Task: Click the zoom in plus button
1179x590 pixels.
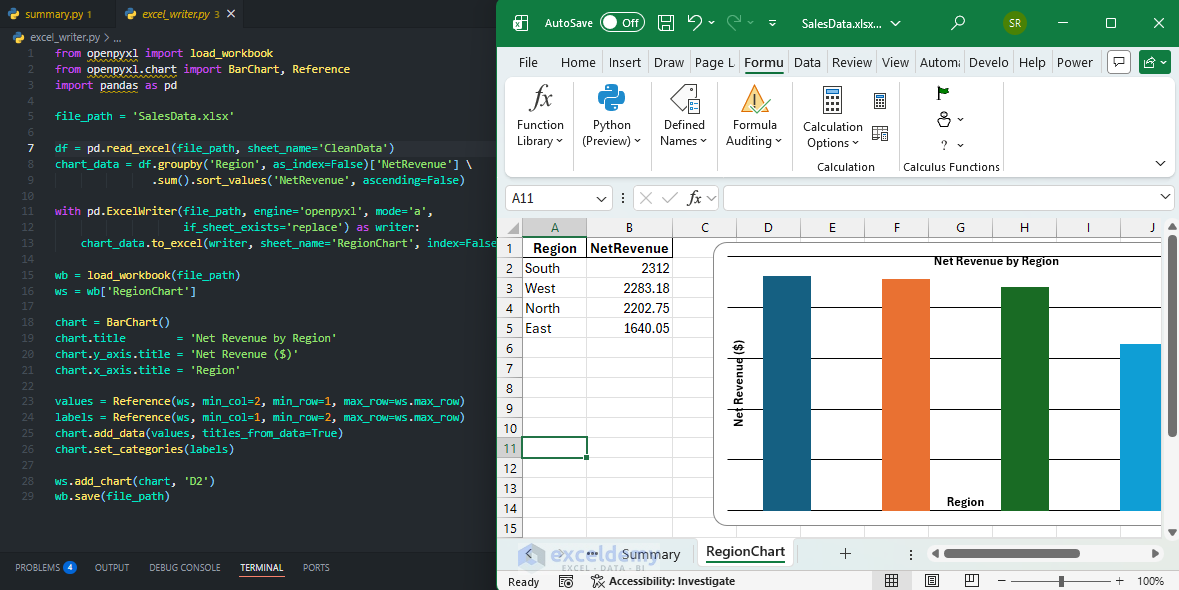Action: (1120, 581)
